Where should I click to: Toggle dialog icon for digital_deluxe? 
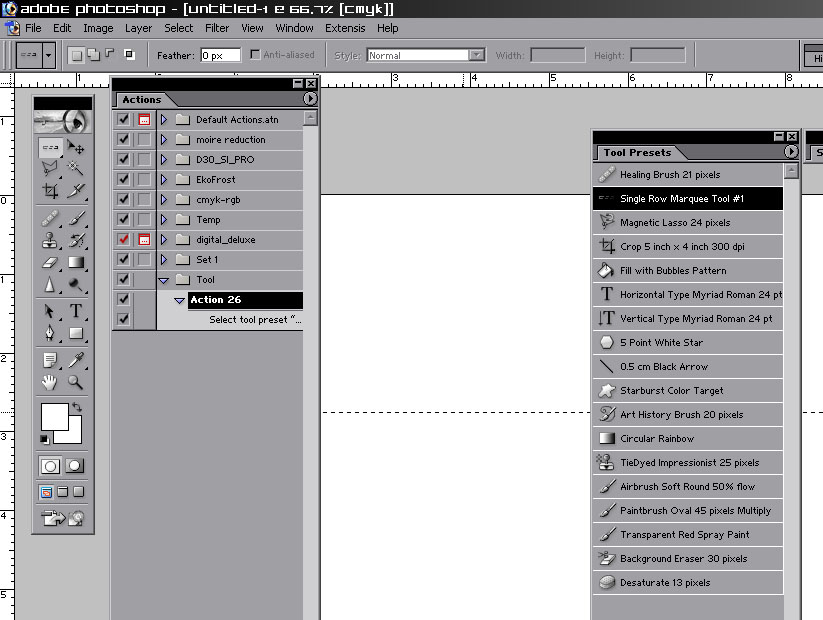144,239
